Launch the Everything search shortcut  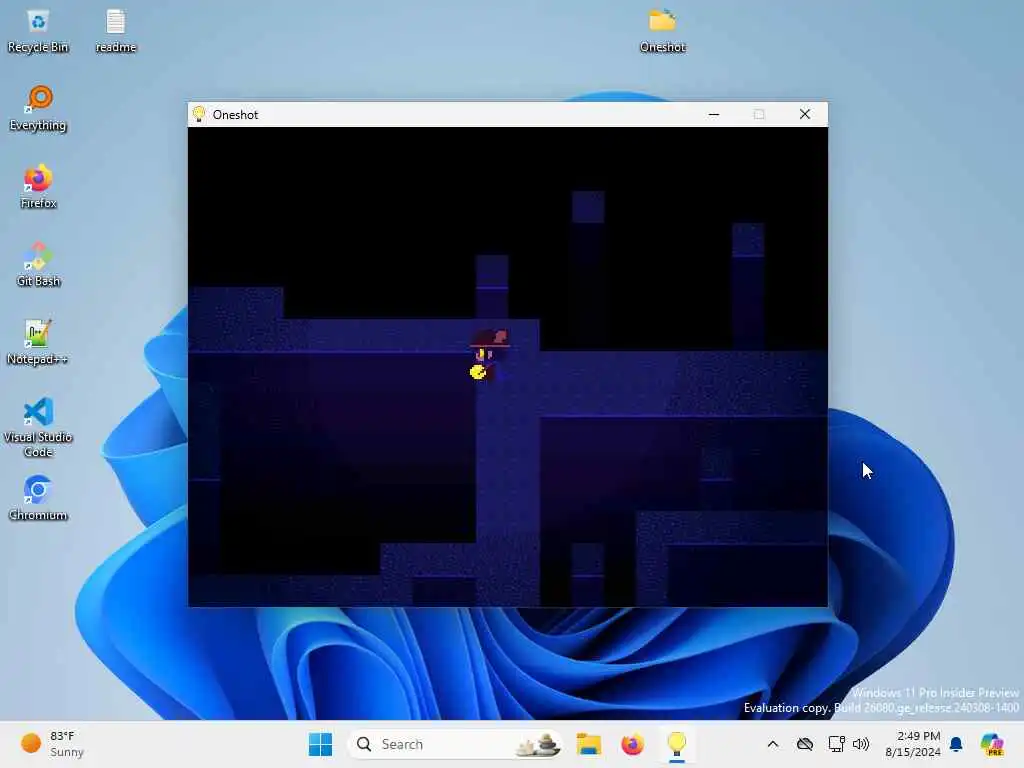coord(38,109)
